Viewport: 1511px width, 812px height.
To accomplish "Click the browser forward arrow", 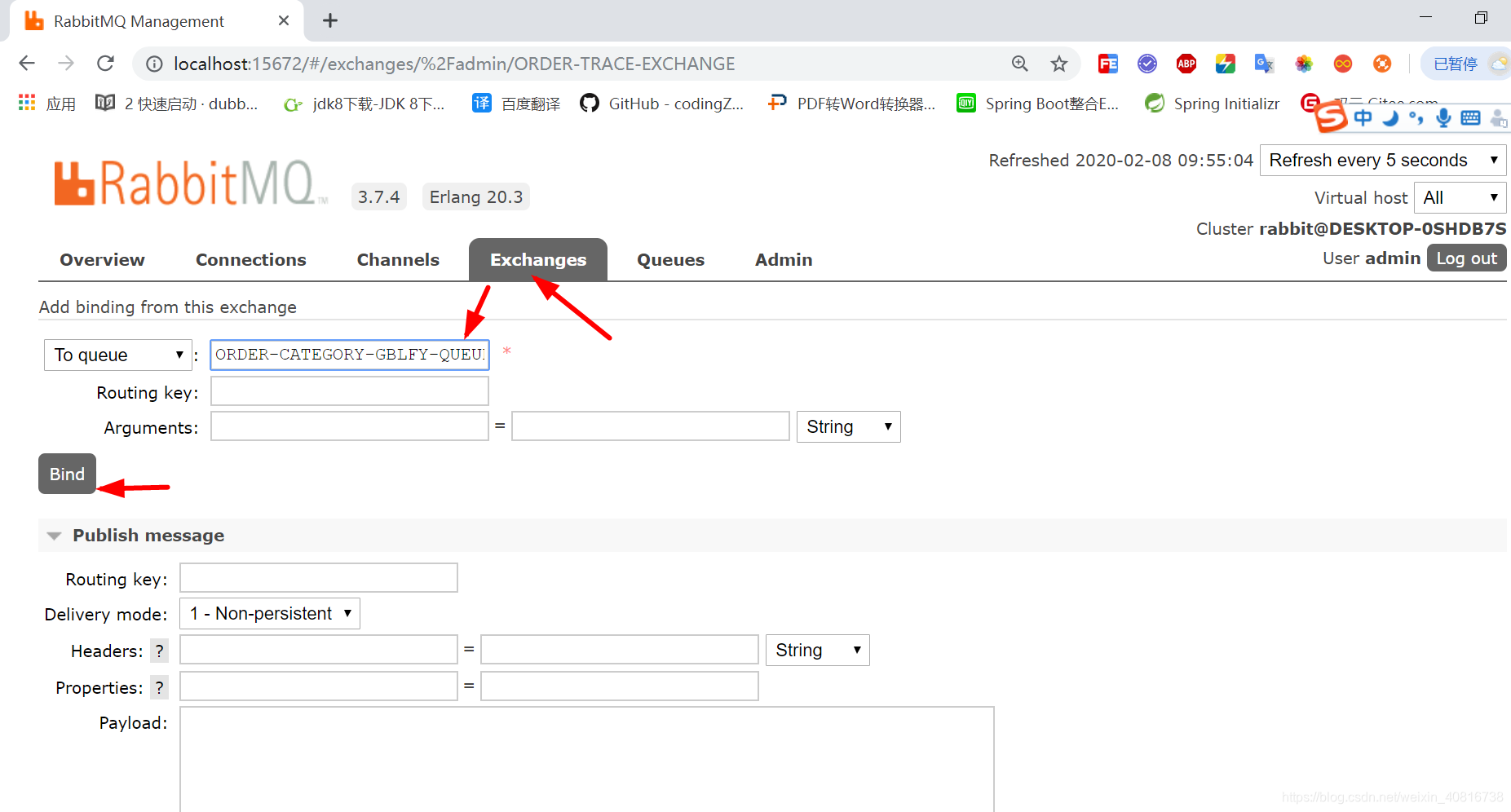I will click(x=66, y=64).
